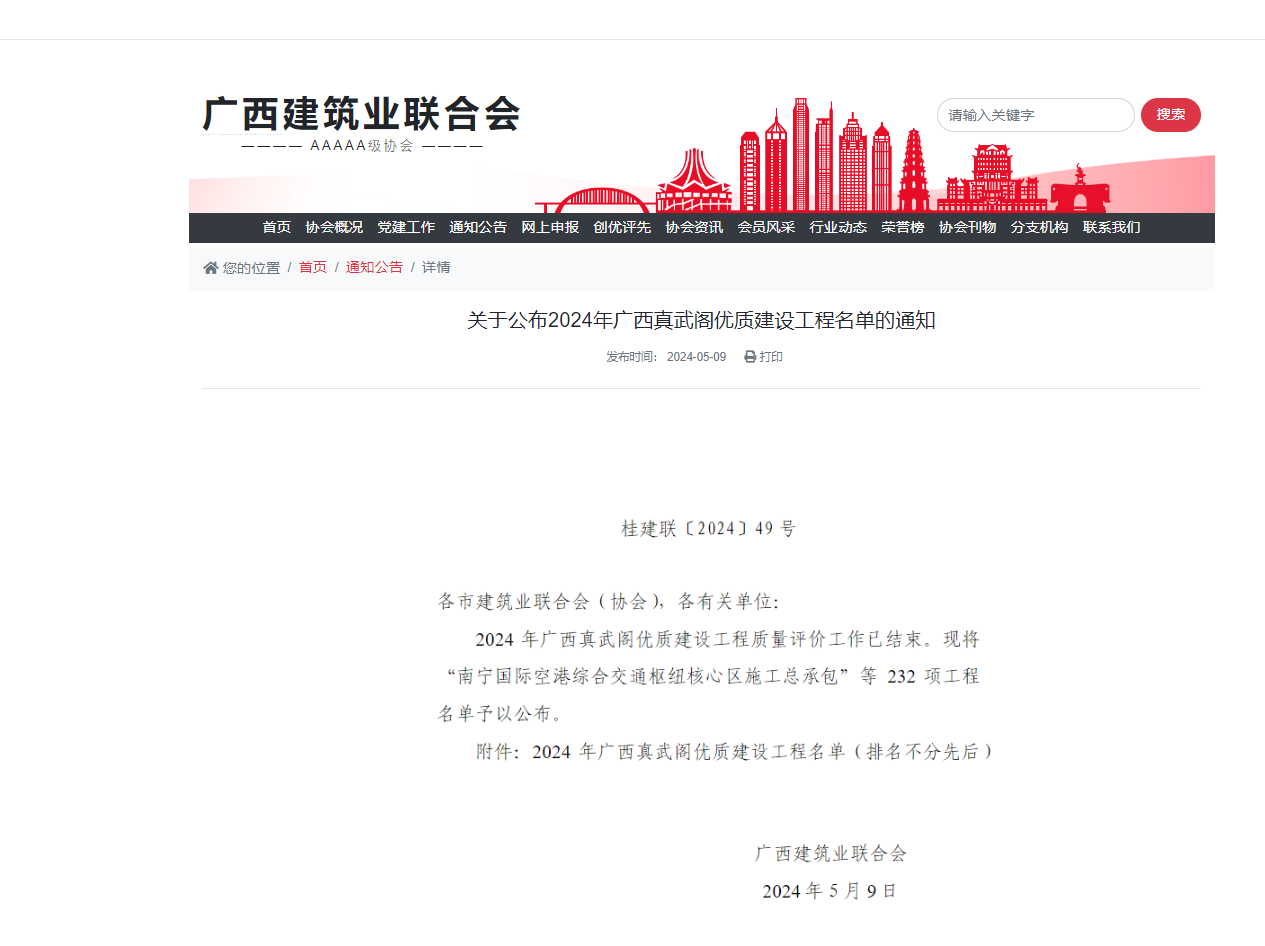Click the AAAAA级协会 tagline under the logo
Screen dimensions: 1265x946
click(362, 146)
